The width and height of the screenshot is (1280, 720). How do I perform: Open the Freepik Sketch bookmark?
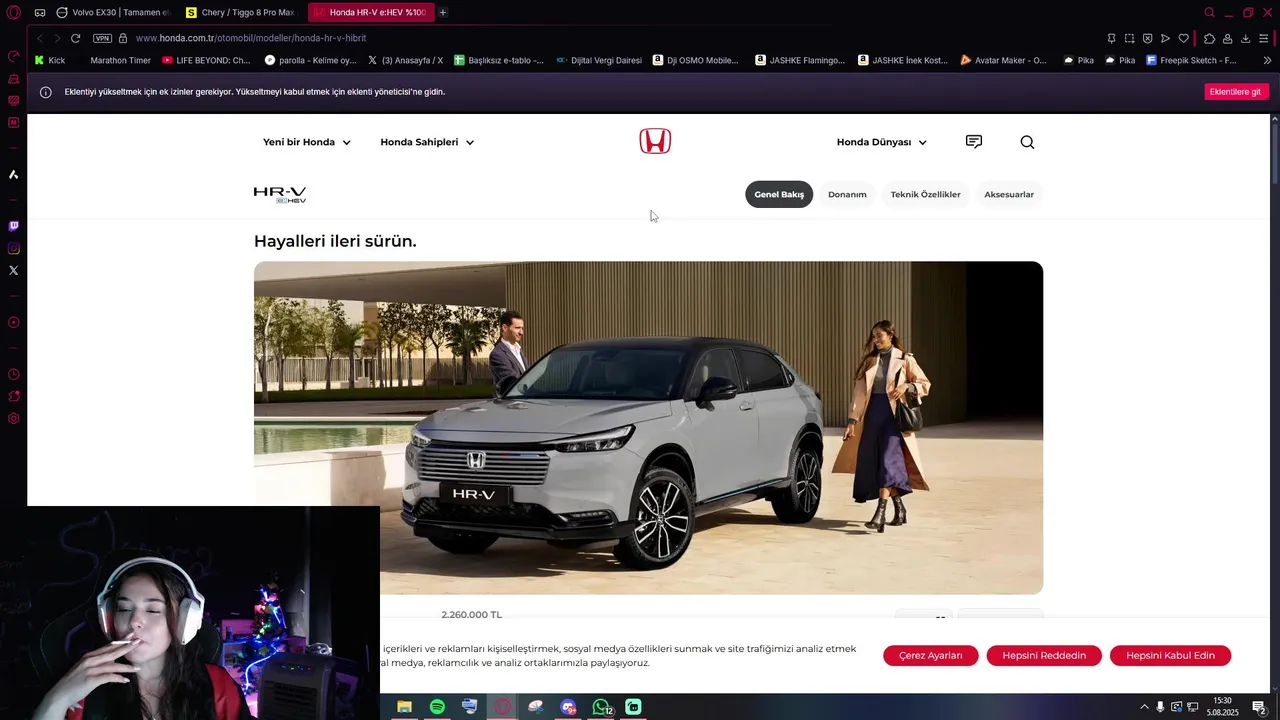1192,60
